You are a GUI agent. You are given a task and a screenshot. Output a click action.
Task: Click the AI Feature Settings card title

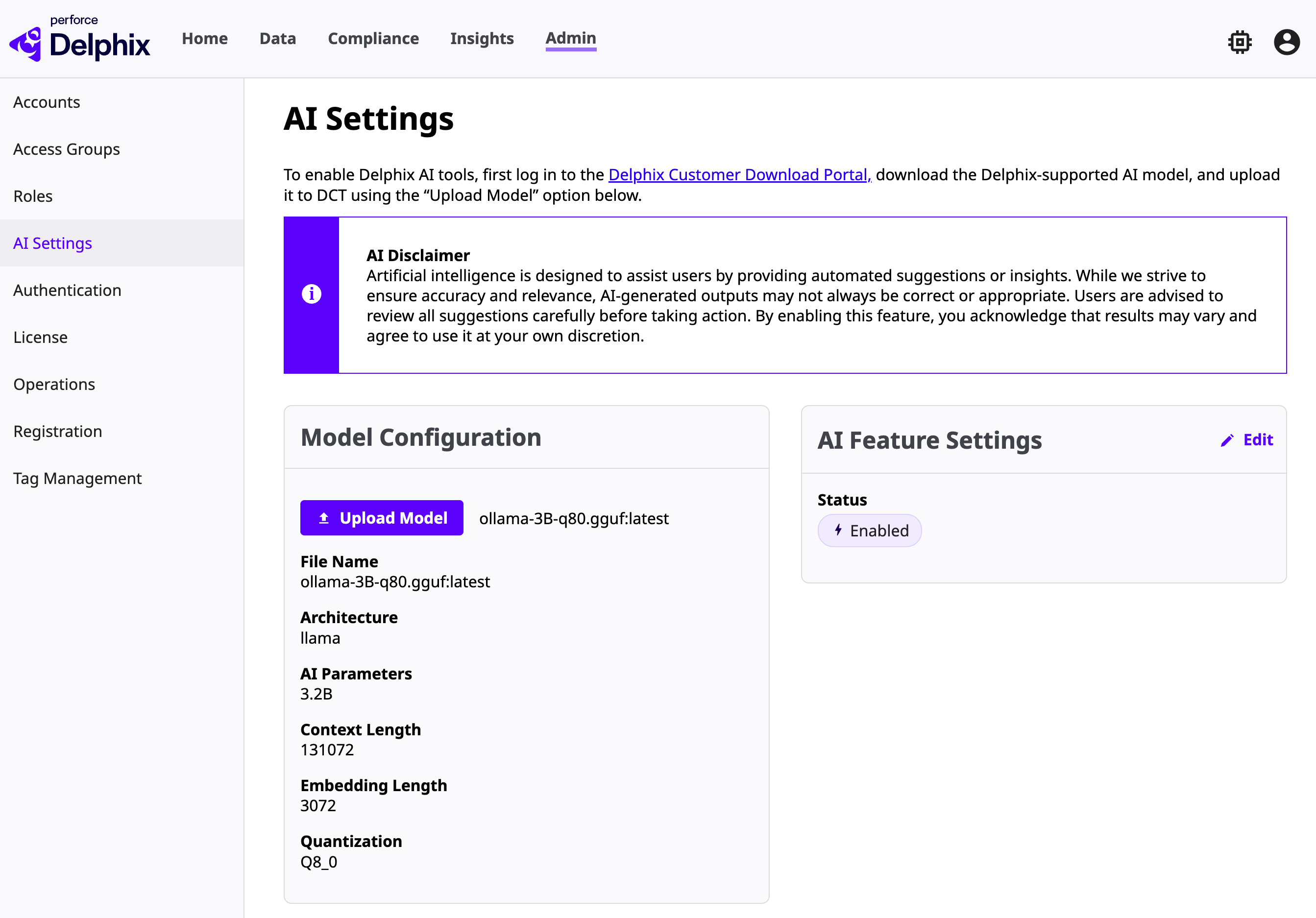tap(930, 440)
